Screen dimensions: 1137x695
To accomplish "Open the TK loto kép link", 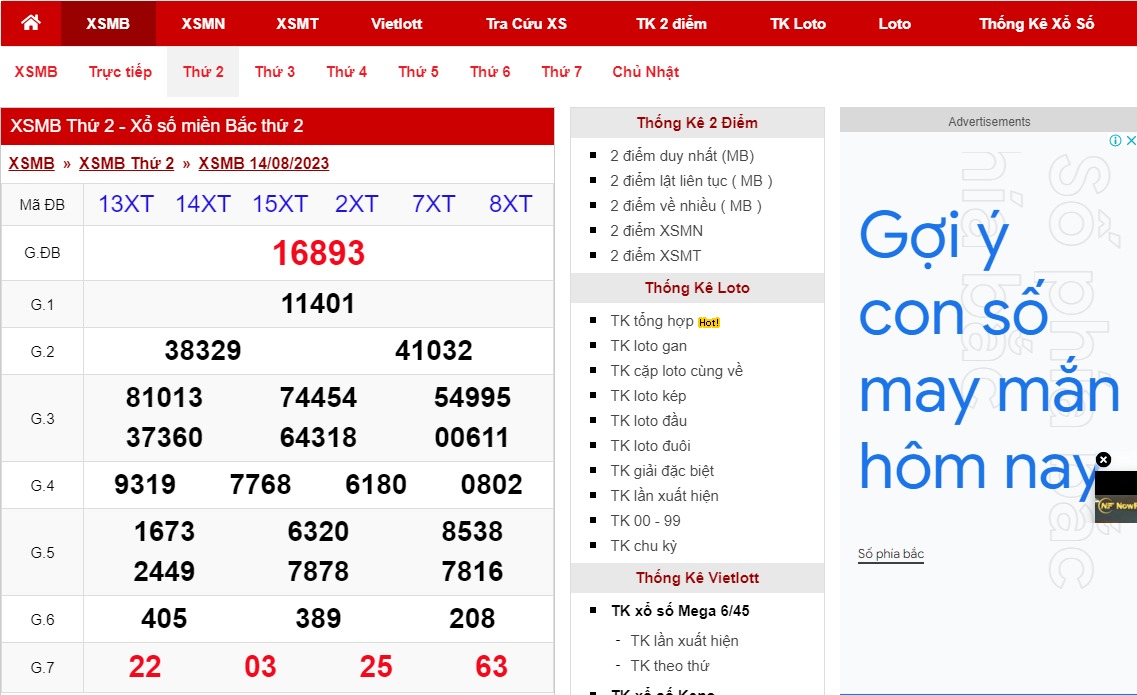I will click(x=648, y=396).
